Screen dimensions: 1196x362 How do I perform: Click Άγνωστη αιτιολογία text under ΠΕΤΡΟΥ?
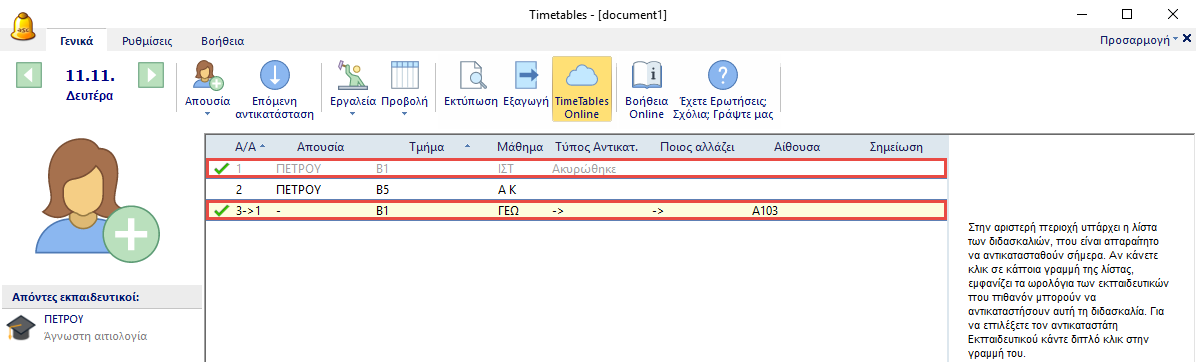click(96, 335)
